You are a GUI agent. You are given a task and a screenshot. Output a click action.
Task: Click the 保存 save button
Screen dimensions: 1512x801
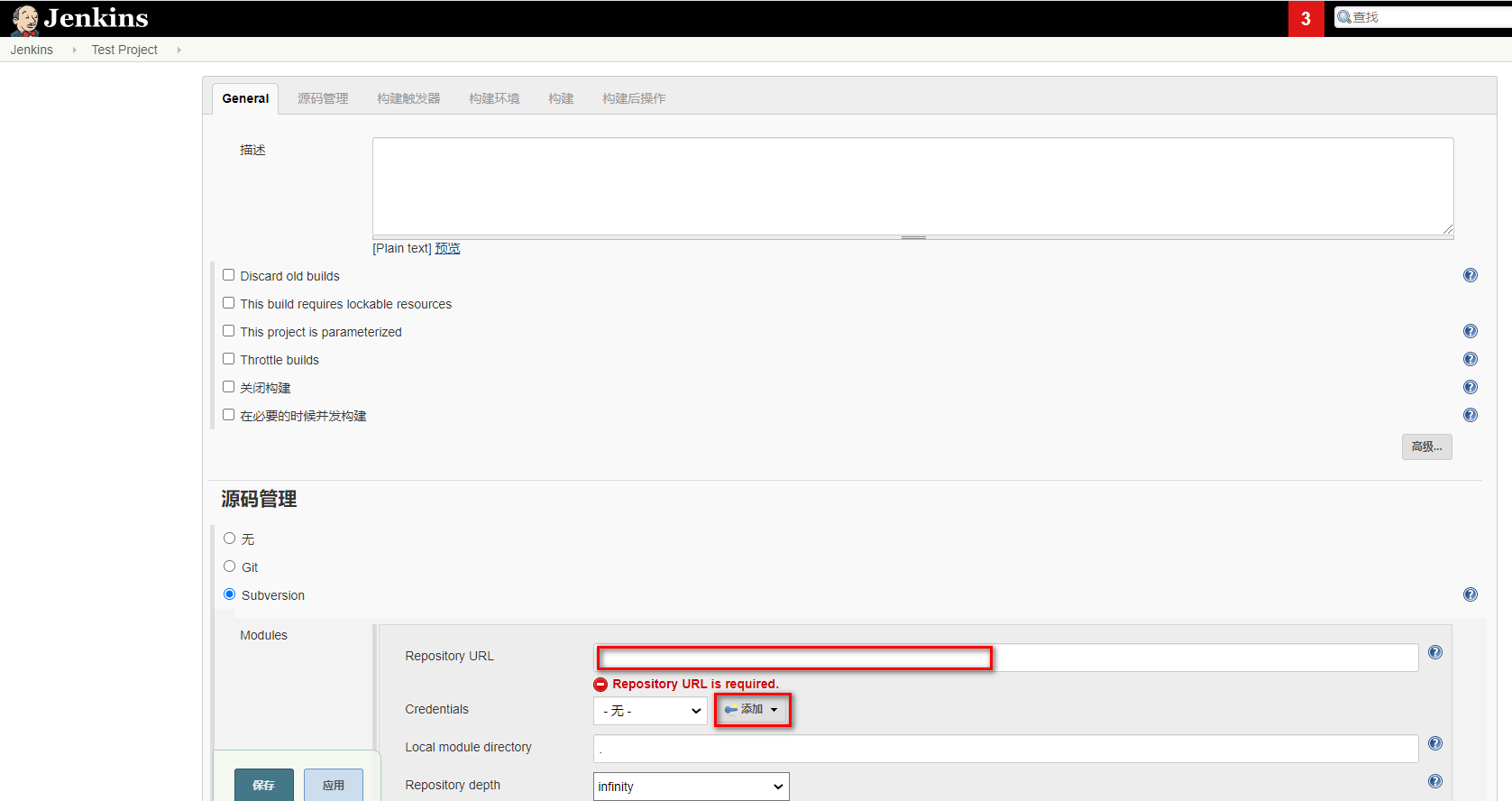[264, 785]
